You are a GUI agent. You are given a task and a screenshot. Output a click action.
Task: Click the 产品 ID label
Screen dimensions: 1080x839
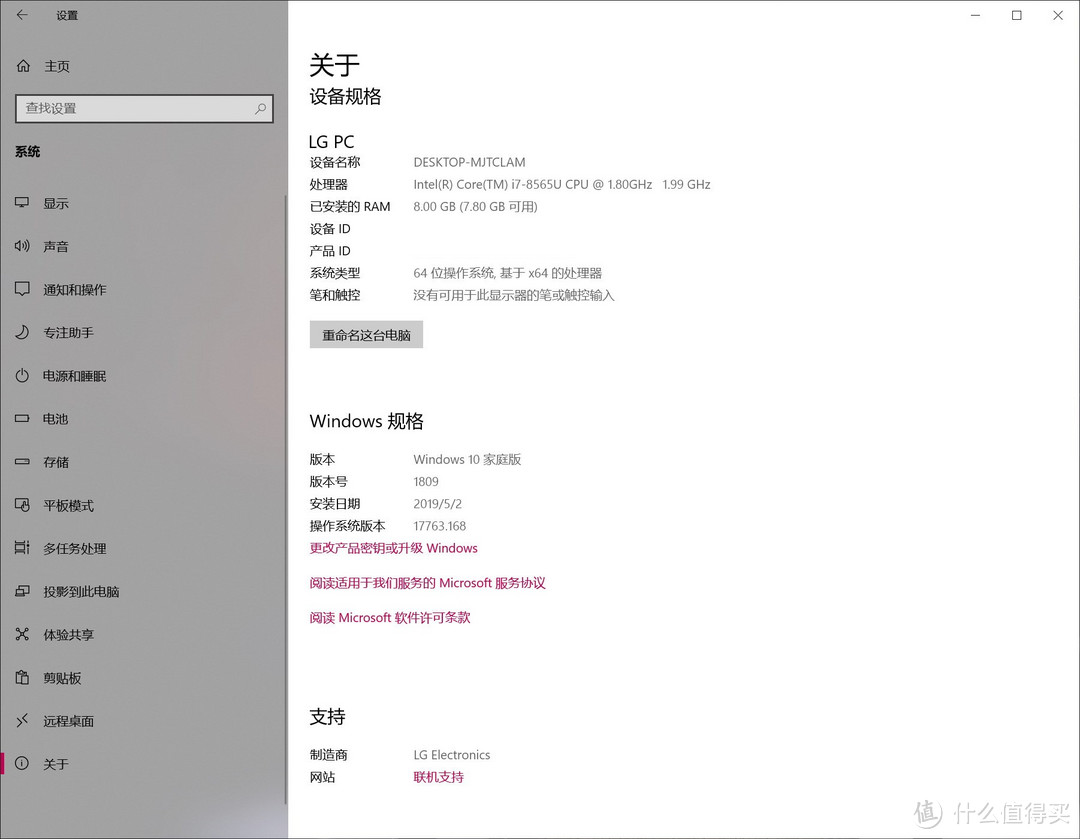point(330,251)
